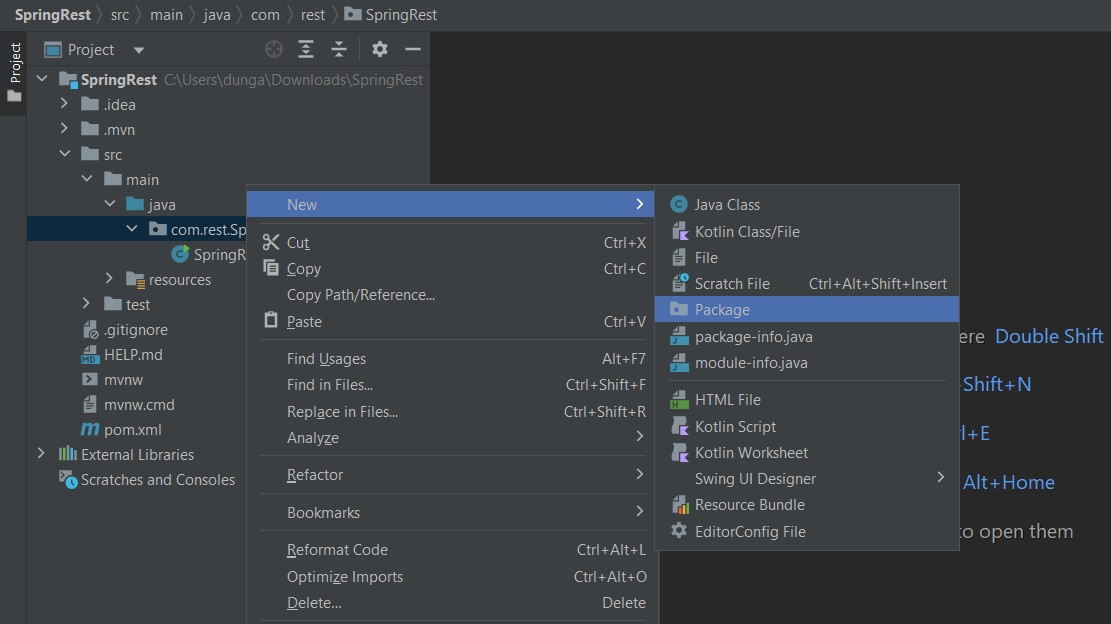The height and width of the screenshot is (624, 1111).
Task: Expand the .idea folder
Action: tap(64, 103)
